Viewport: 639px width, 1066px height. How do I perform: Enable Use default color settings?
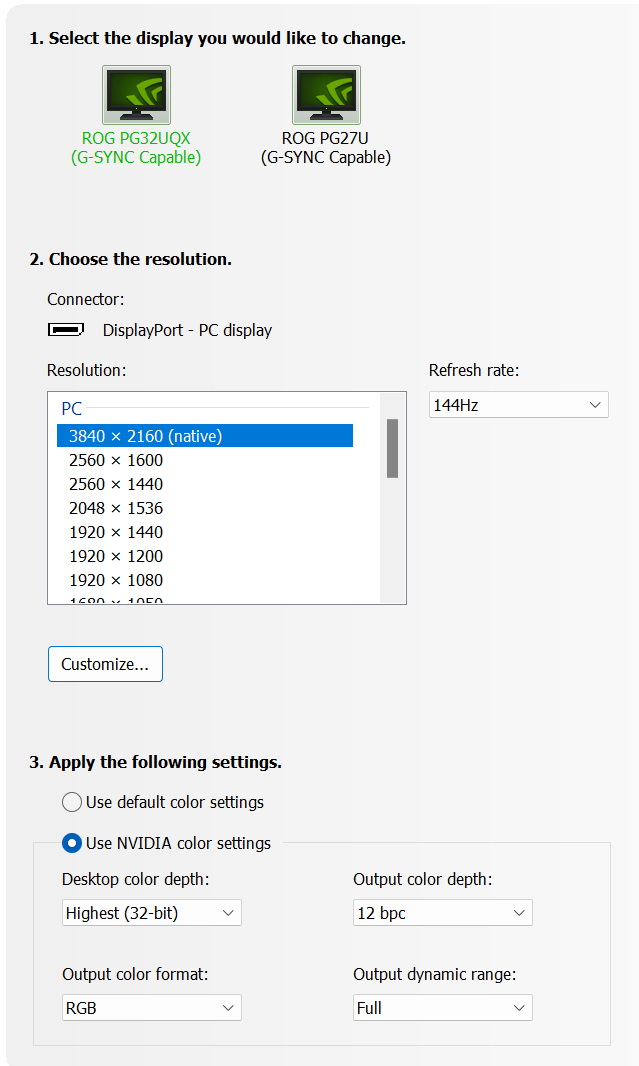pyautogui.click(x=72, y=802)
